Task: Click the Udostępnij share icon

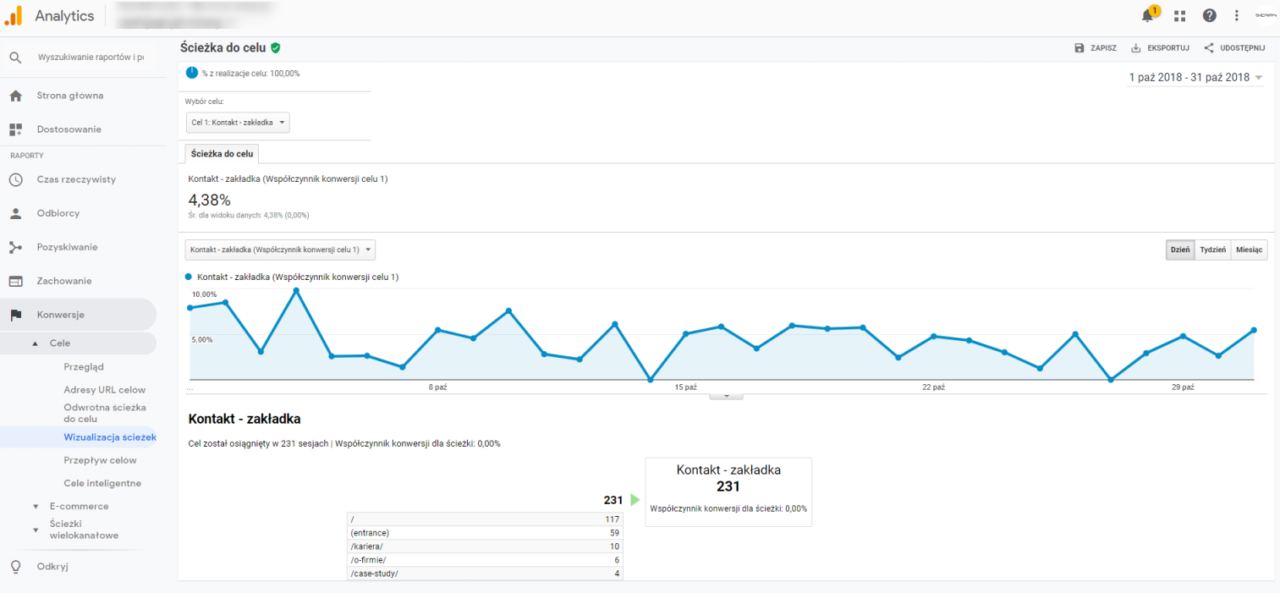Action: coord(1209,48)
